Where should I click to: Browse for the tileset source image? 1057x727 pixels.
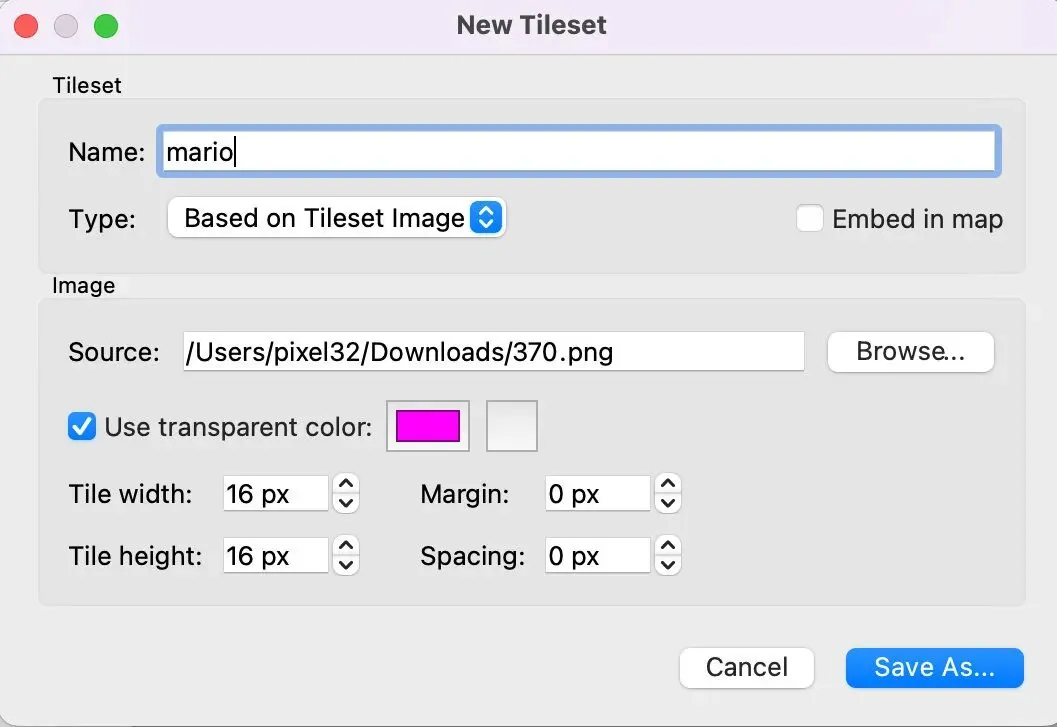click(x=911, y=351)
